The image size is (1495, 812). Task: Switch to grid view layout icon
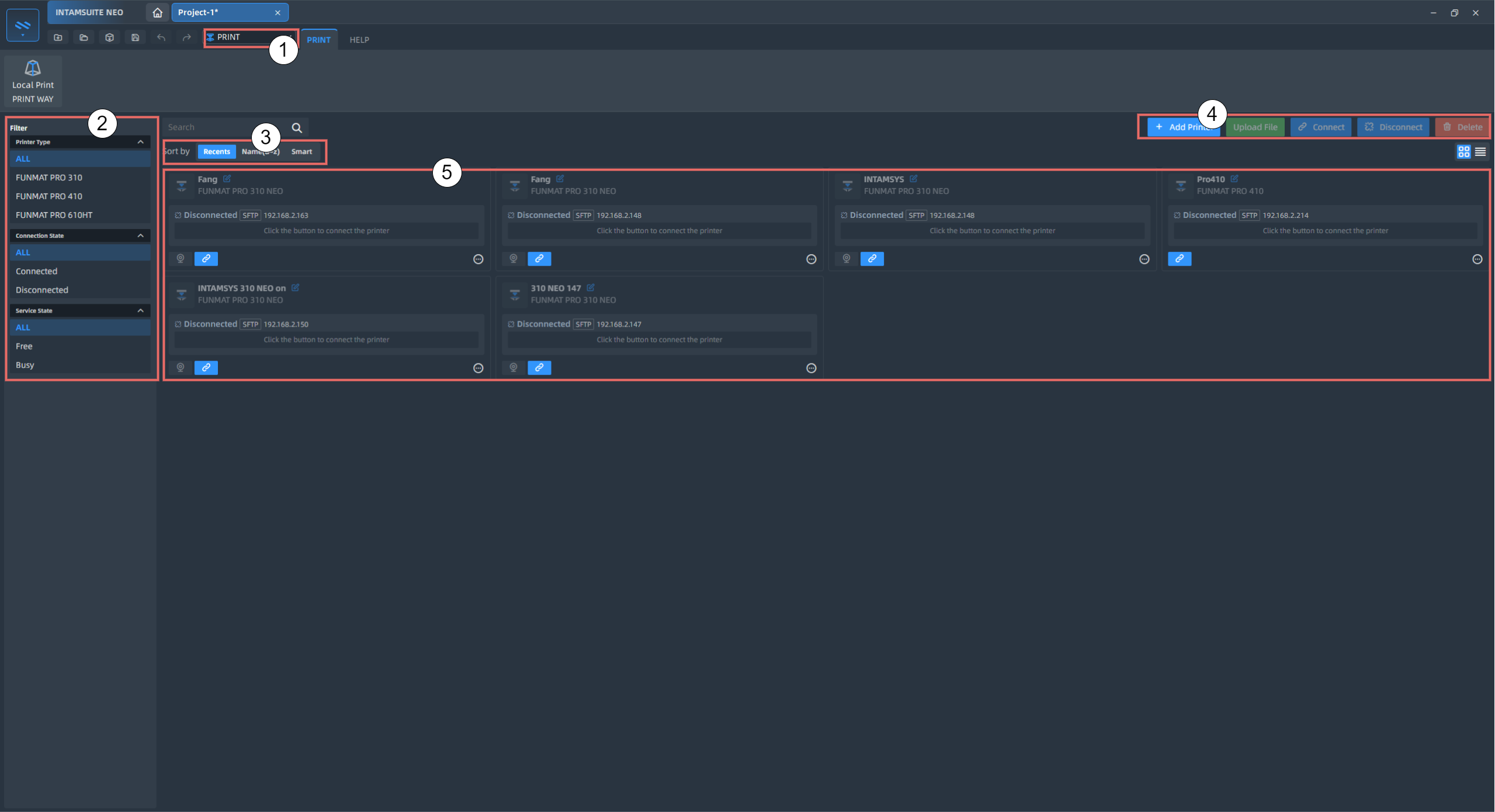[x=1463, y=152]
